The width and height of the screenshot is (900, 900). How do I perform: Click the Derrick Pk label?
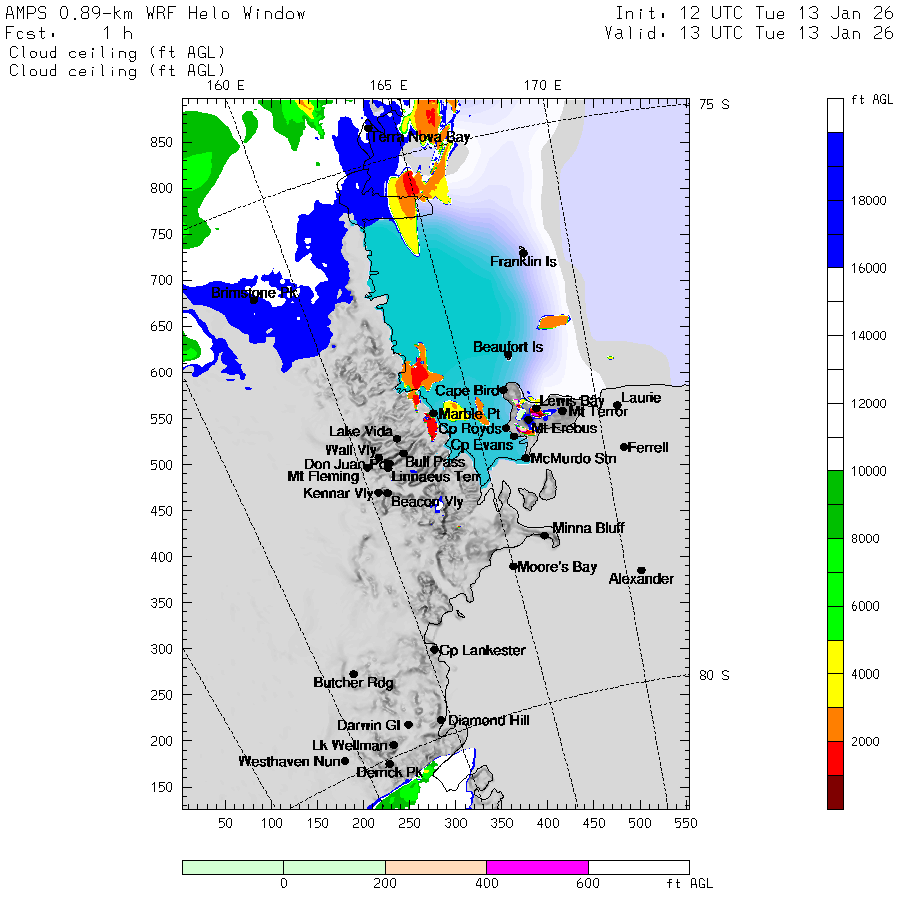click(x=389, y=773)
